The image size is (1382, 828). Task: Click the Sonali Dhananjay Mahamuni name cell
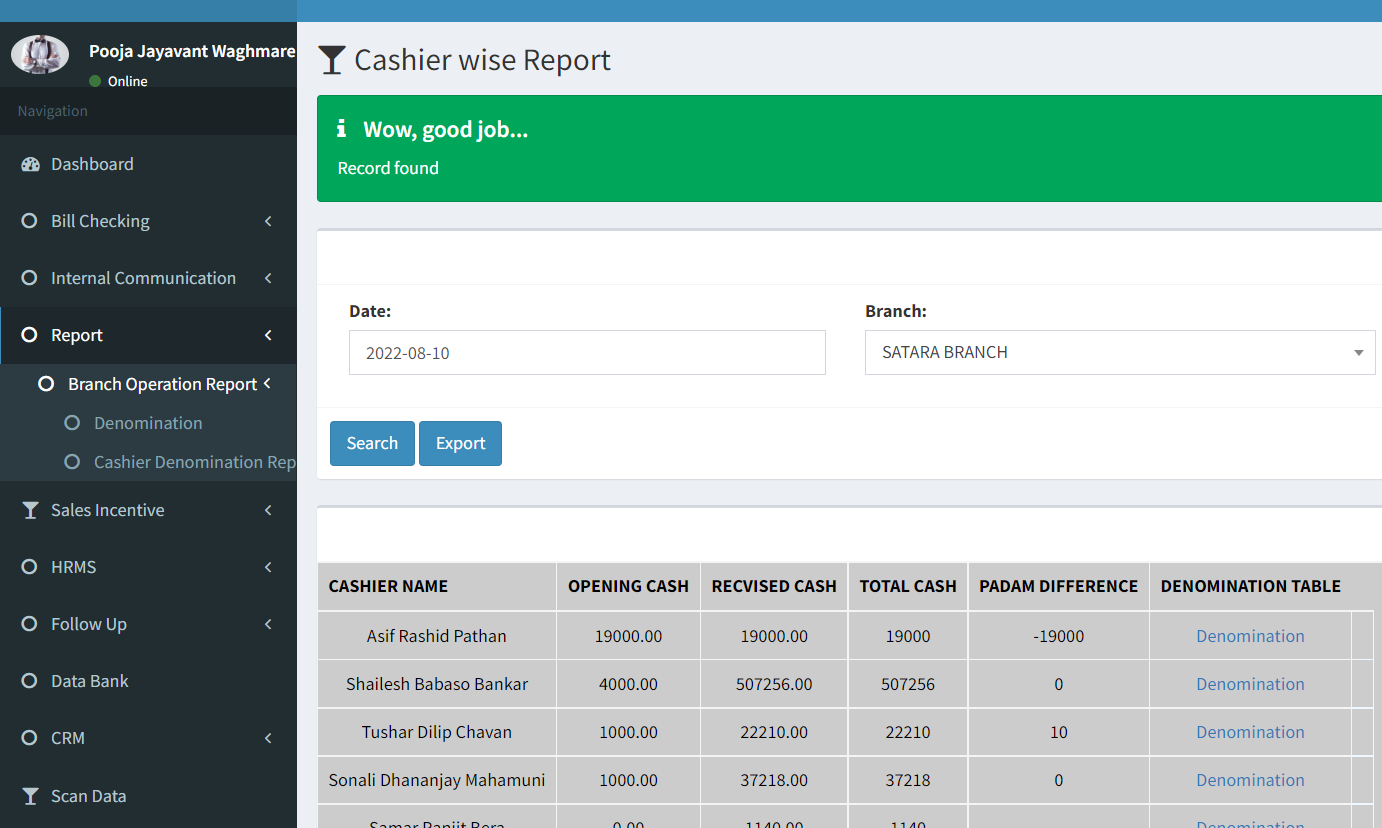click(437, 780)
